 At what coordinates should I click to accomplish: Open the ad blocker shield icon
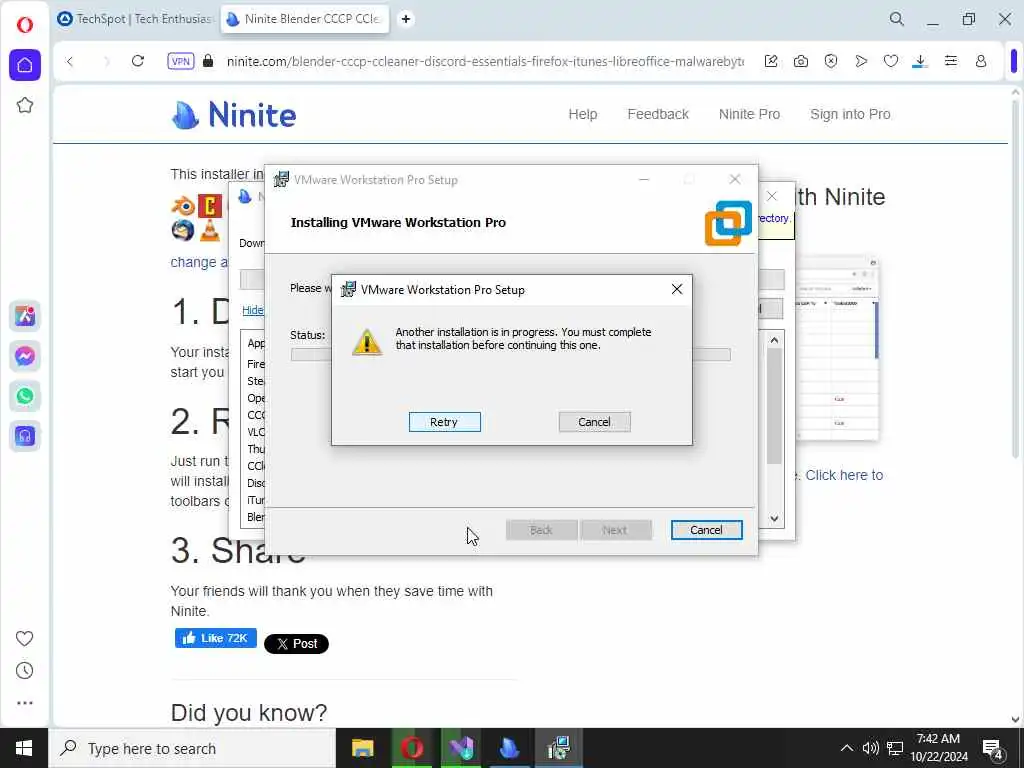click(x=831, y=61)
